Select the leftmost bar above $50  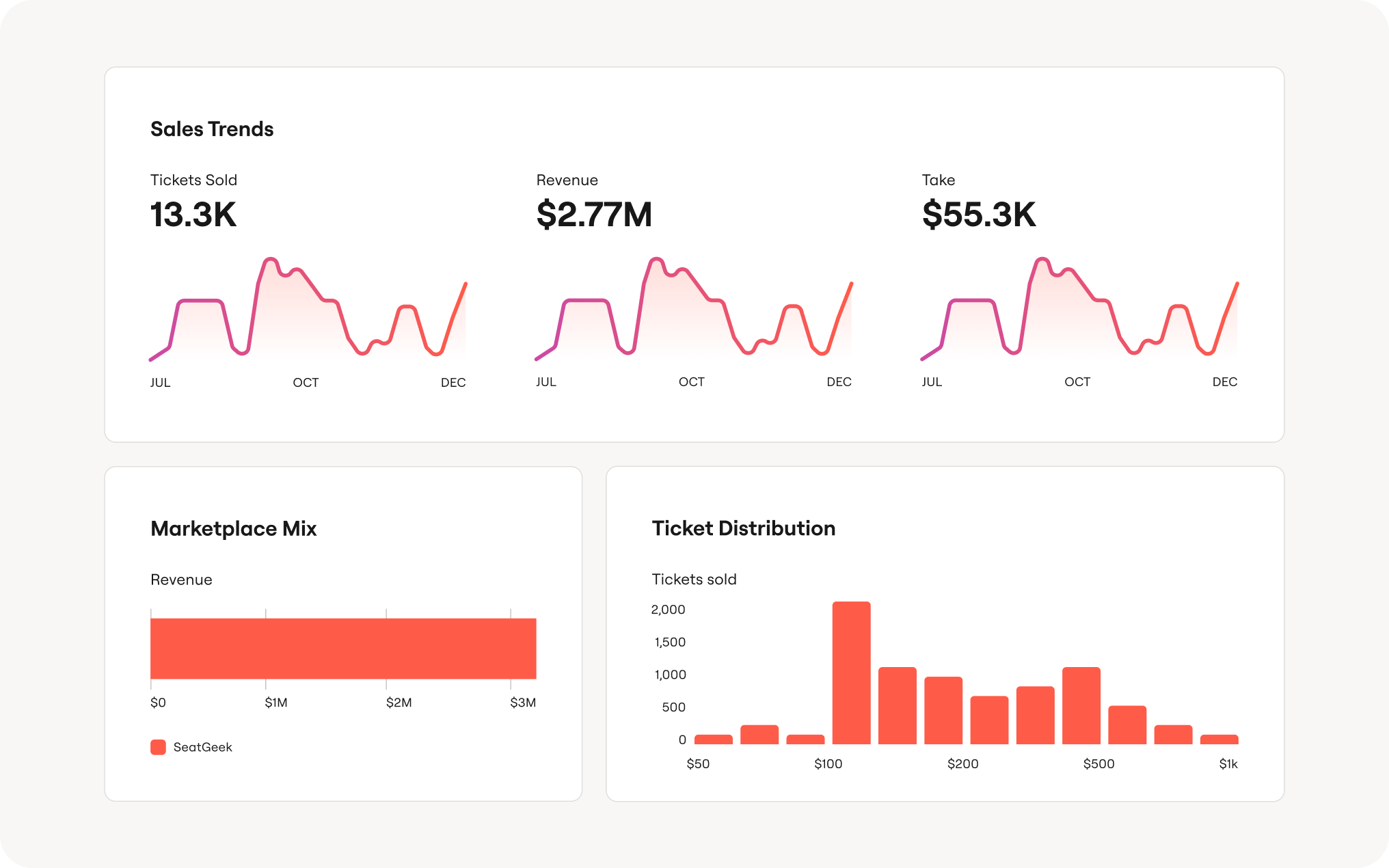tap(713, 740)
